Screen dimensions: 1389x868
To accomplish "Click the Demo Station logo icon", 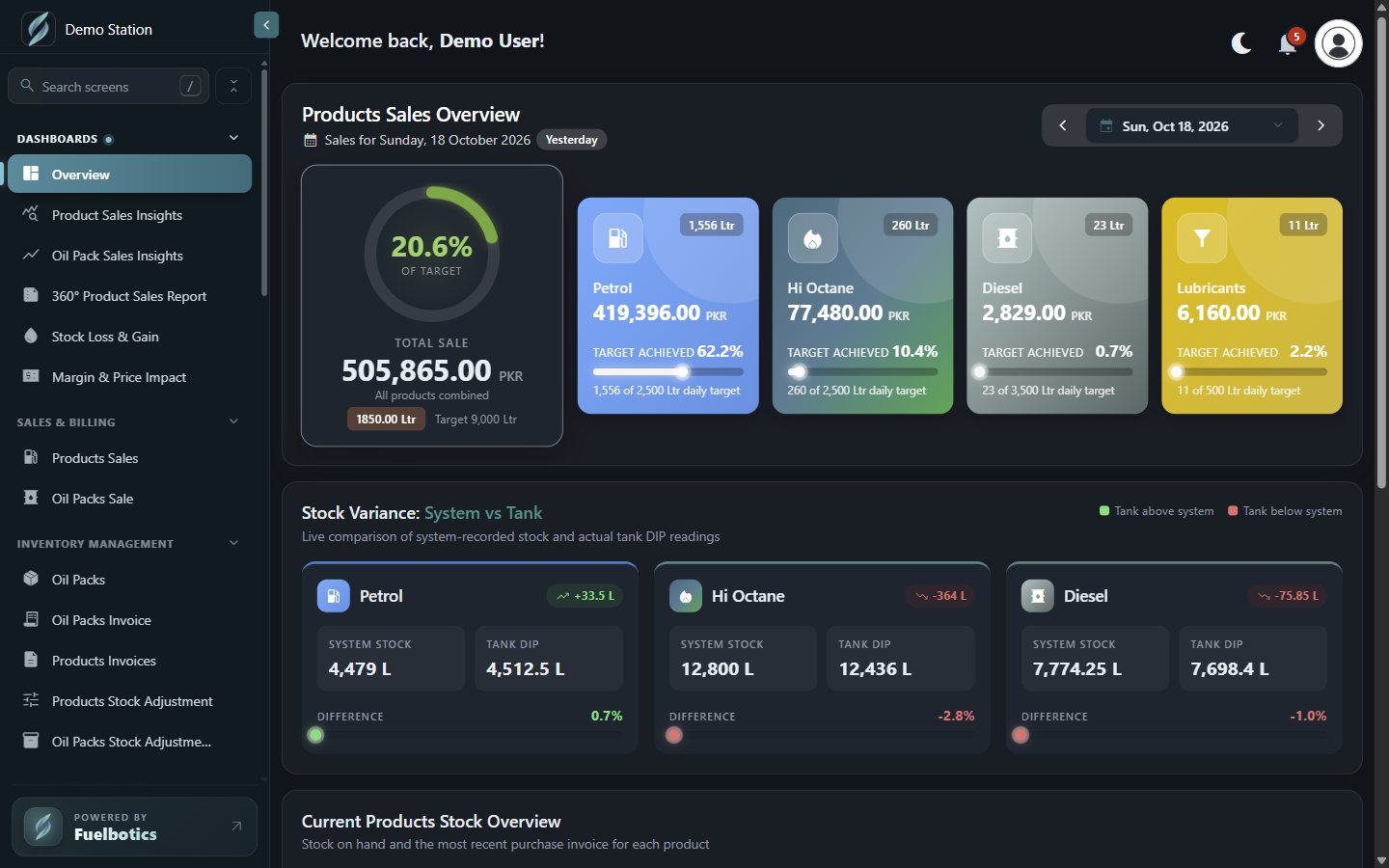I will coord(39,29).
